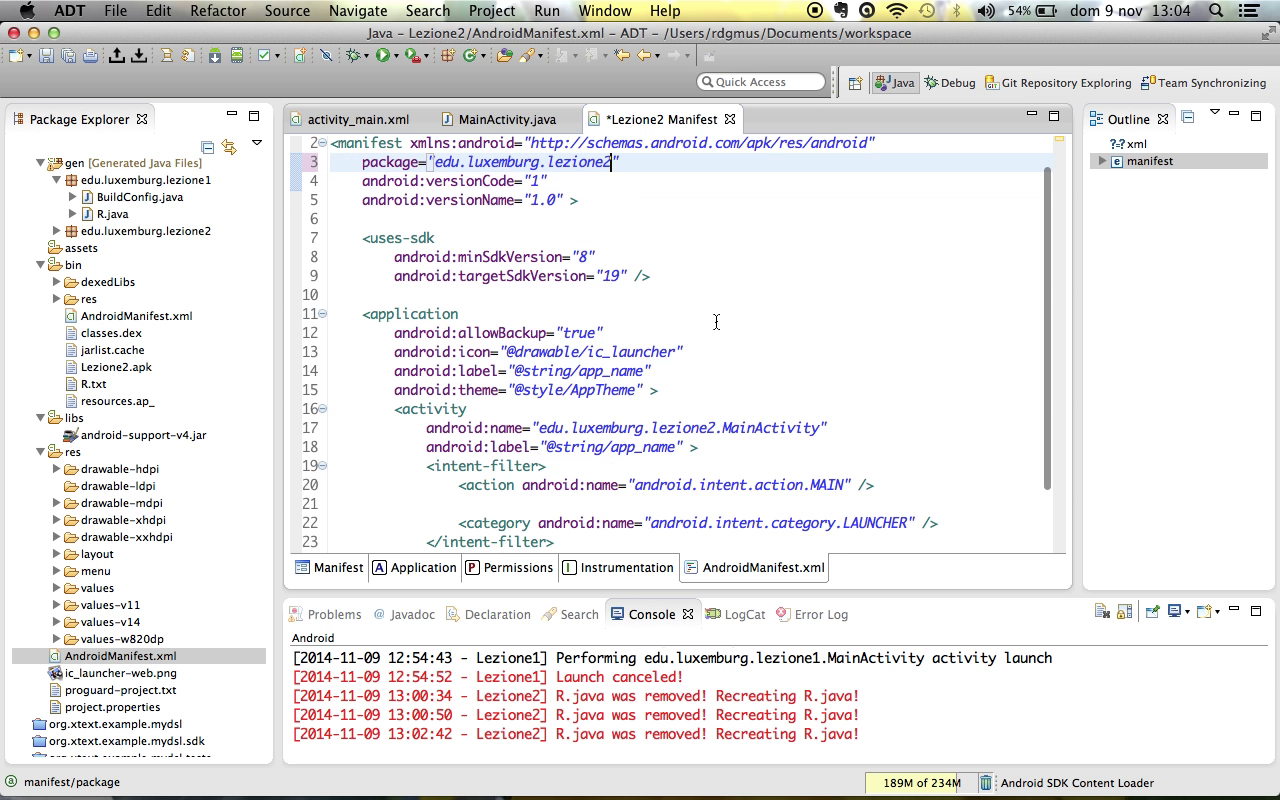Screen dimensions: 1280x800
Task: Switch to Application manifest tab
Action: coord(414,568)
